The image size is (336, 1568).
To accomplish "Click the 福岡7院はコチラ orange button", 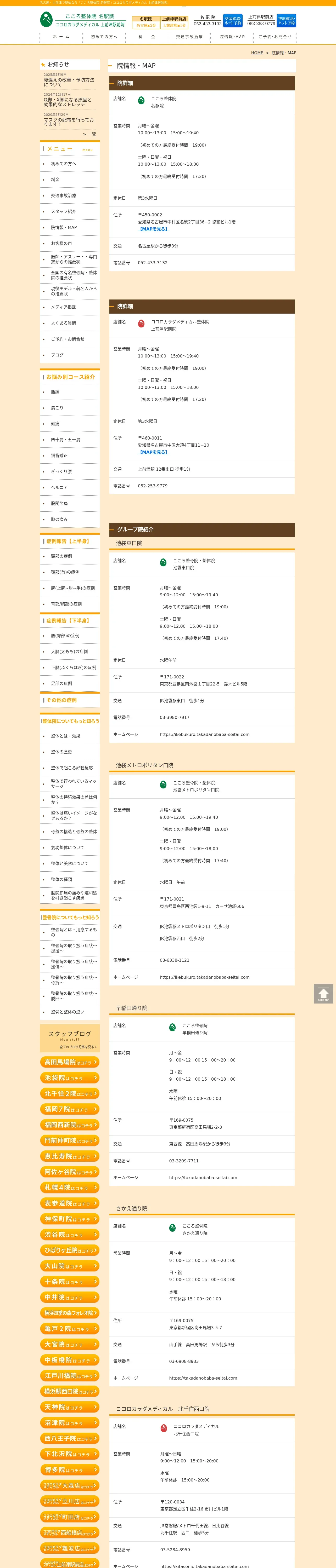I will pos(70,1110).
